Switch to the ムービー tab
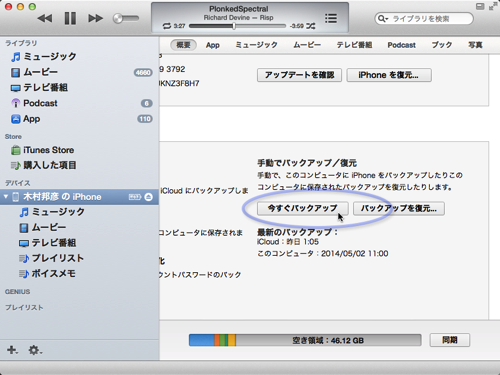This screenshot has height=375, width=500. 307,45
